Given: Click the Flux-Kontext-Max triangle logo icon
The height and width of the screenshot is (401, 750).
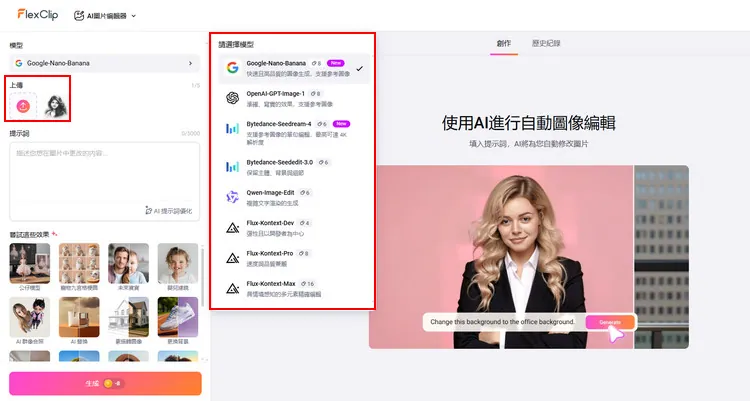Looking at the screenshot, I should (232, 289).
